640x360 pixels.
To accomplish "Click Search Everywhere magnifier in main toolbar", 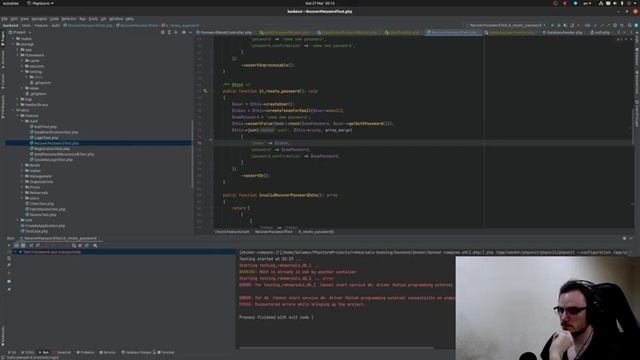I will [x=629, y=25].
